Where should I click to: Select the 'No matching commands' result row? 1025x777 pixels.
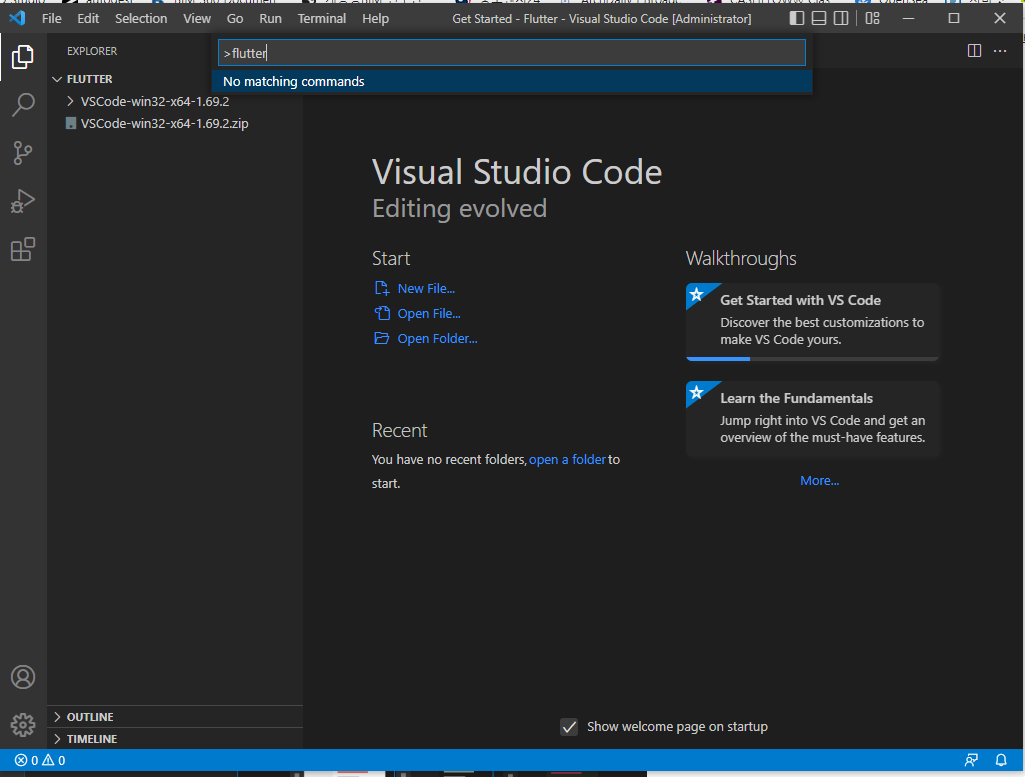click(x=512, y=82)
